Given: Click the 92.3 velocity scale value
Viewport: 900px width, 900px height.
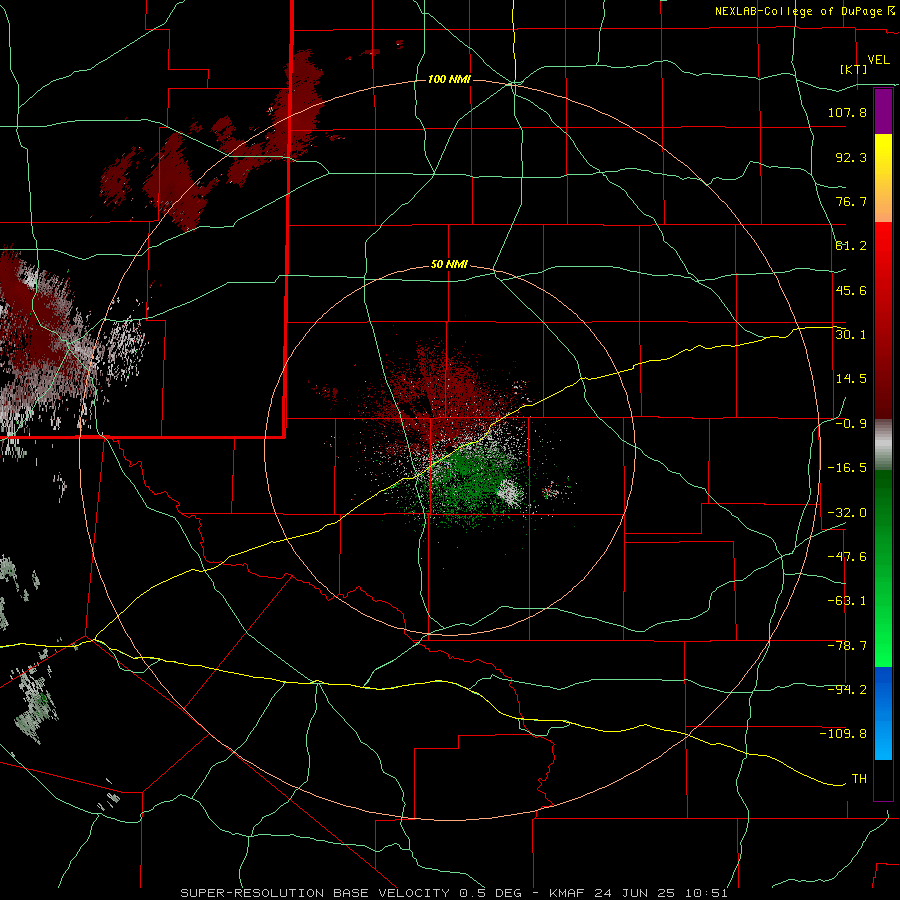Looking at the screenshot, I should coord(851,157).
